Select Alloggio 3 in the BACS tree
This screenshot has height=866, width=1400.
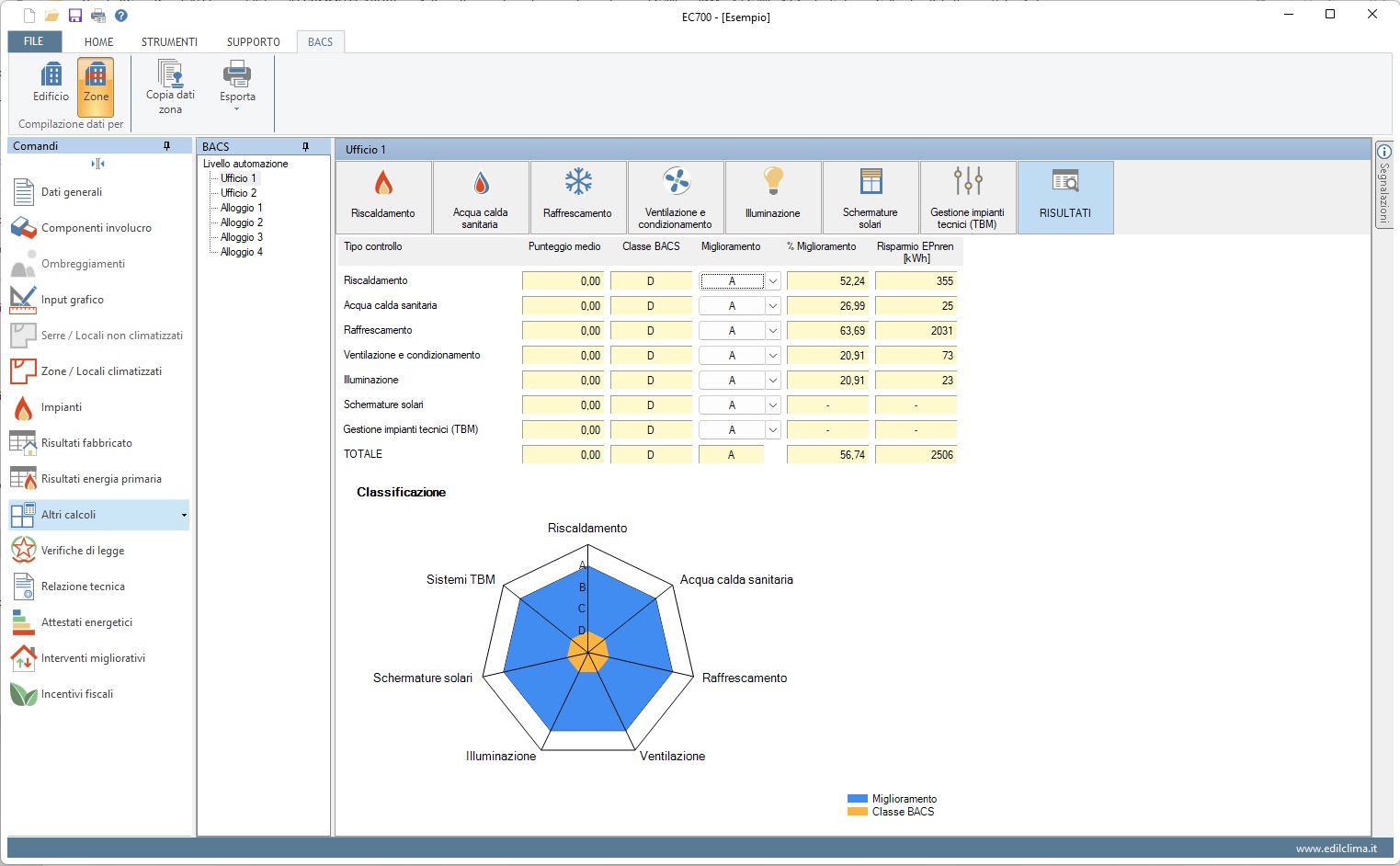(x=242, y=237)
